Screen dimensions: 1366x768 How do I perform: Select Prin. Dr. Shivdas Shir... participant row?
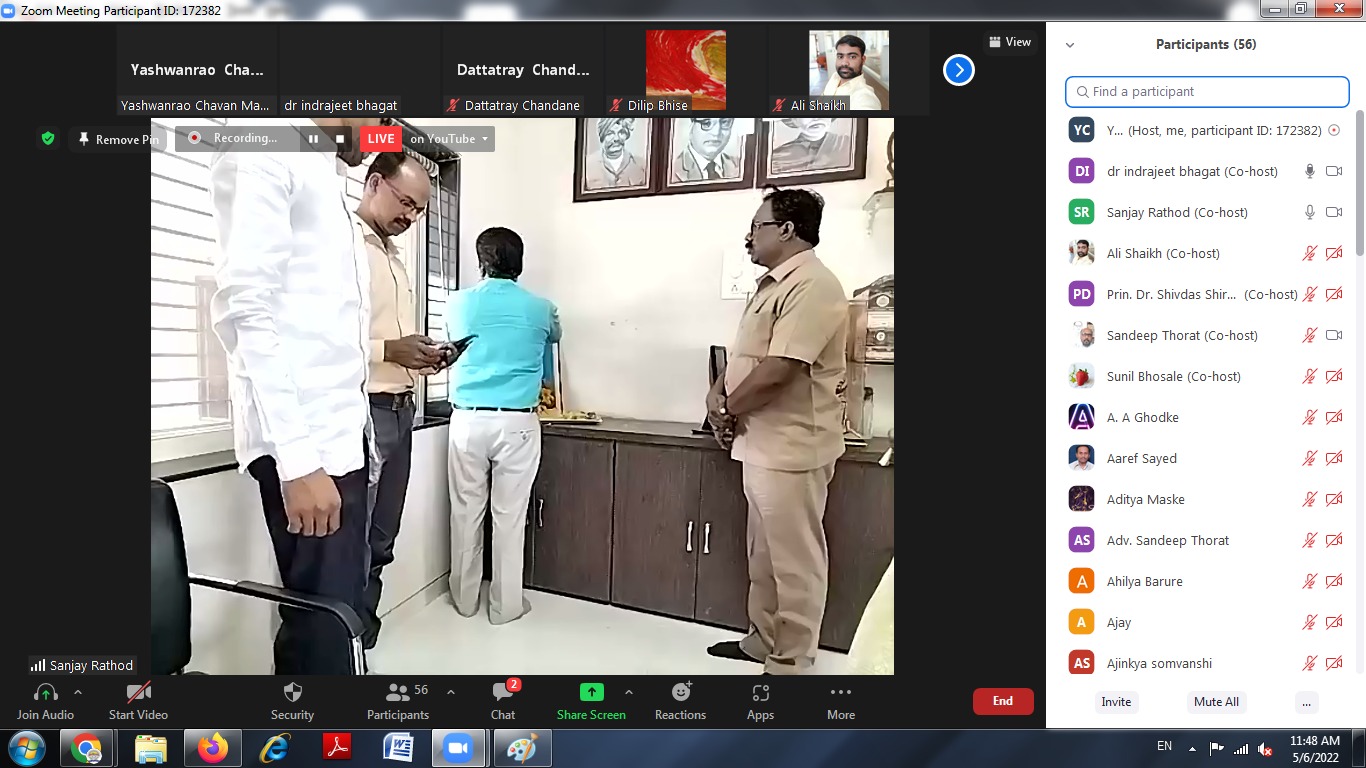(x=1200, y=294)
